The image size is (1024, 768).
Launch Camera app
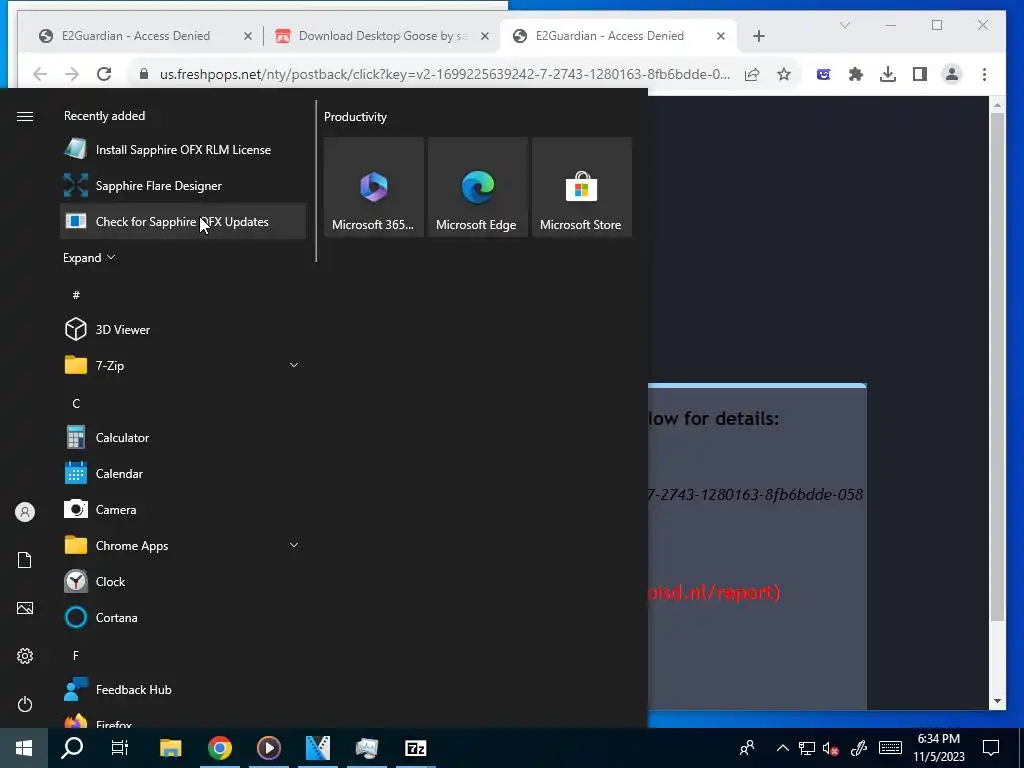[183, 509]
